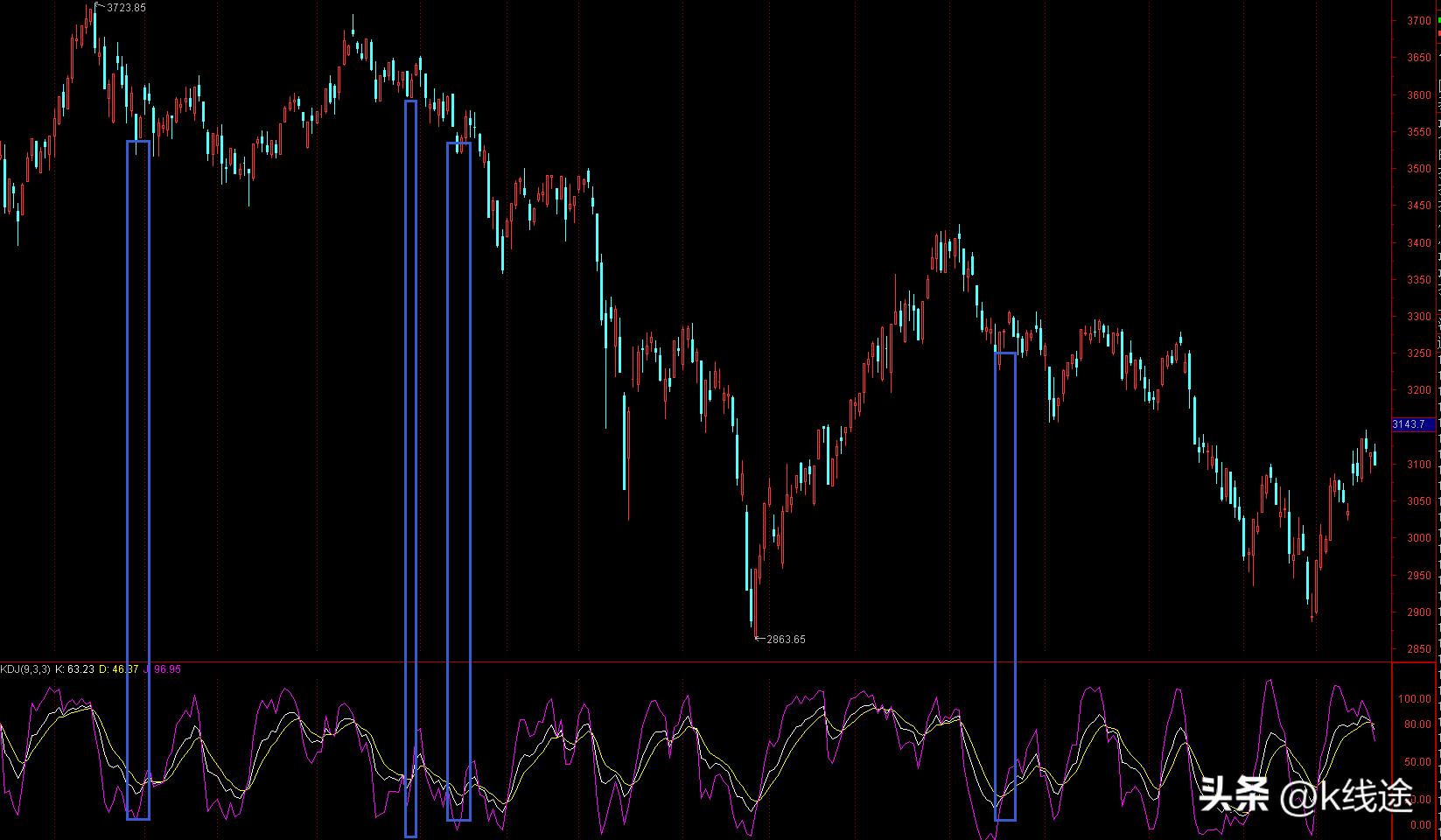
Task: Click the 2863.65 low price label
Action: [786, 640]
